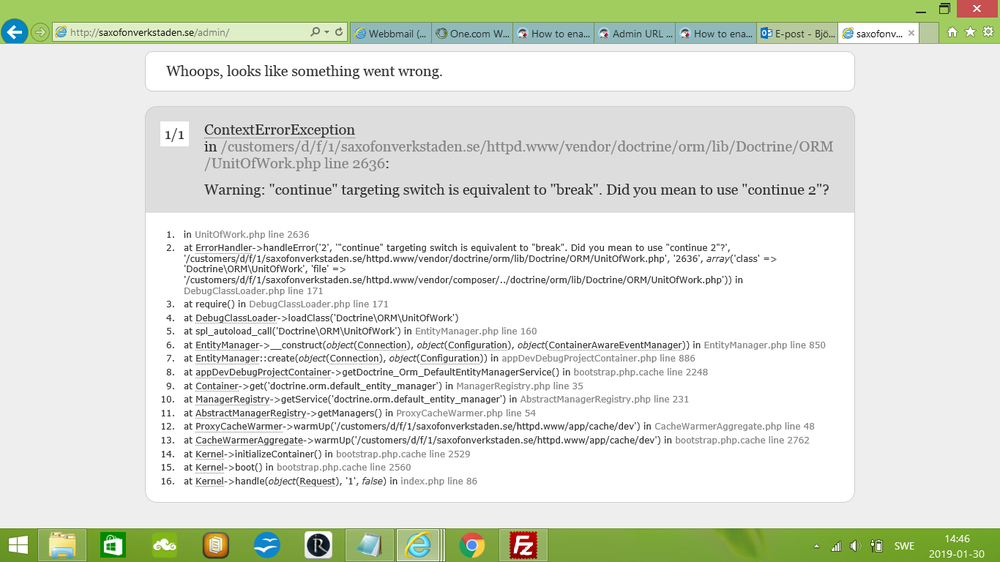Open the Windows Start button
1000x562 pixels.
click(x=18, y=545)
